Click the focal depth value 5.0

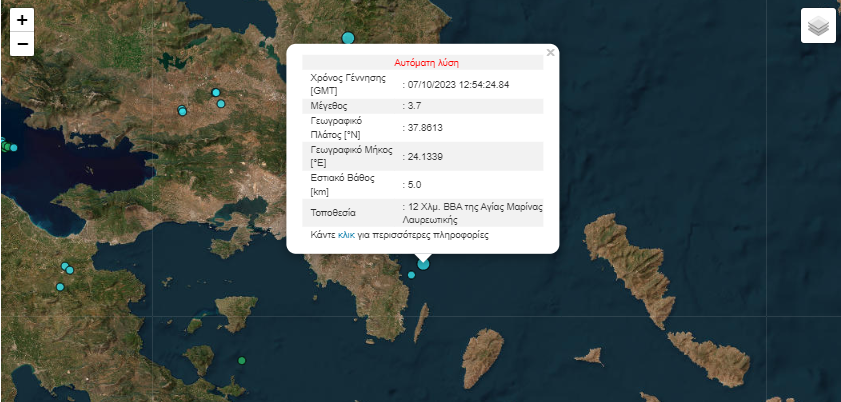[415, 184]
